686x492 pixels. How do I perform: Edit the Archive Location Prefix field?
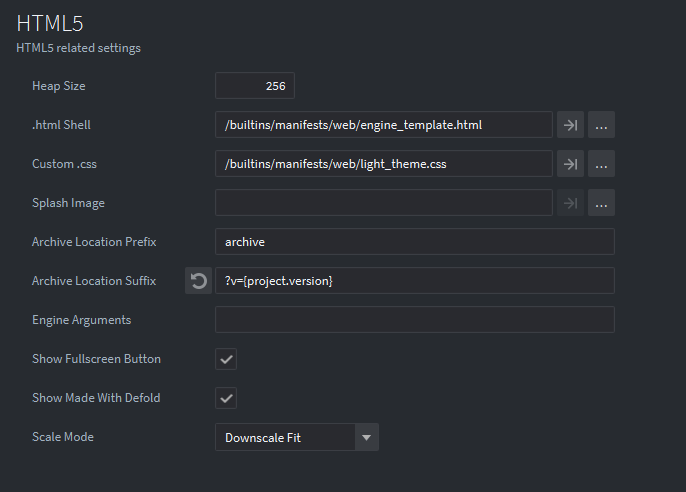[415, 242]
